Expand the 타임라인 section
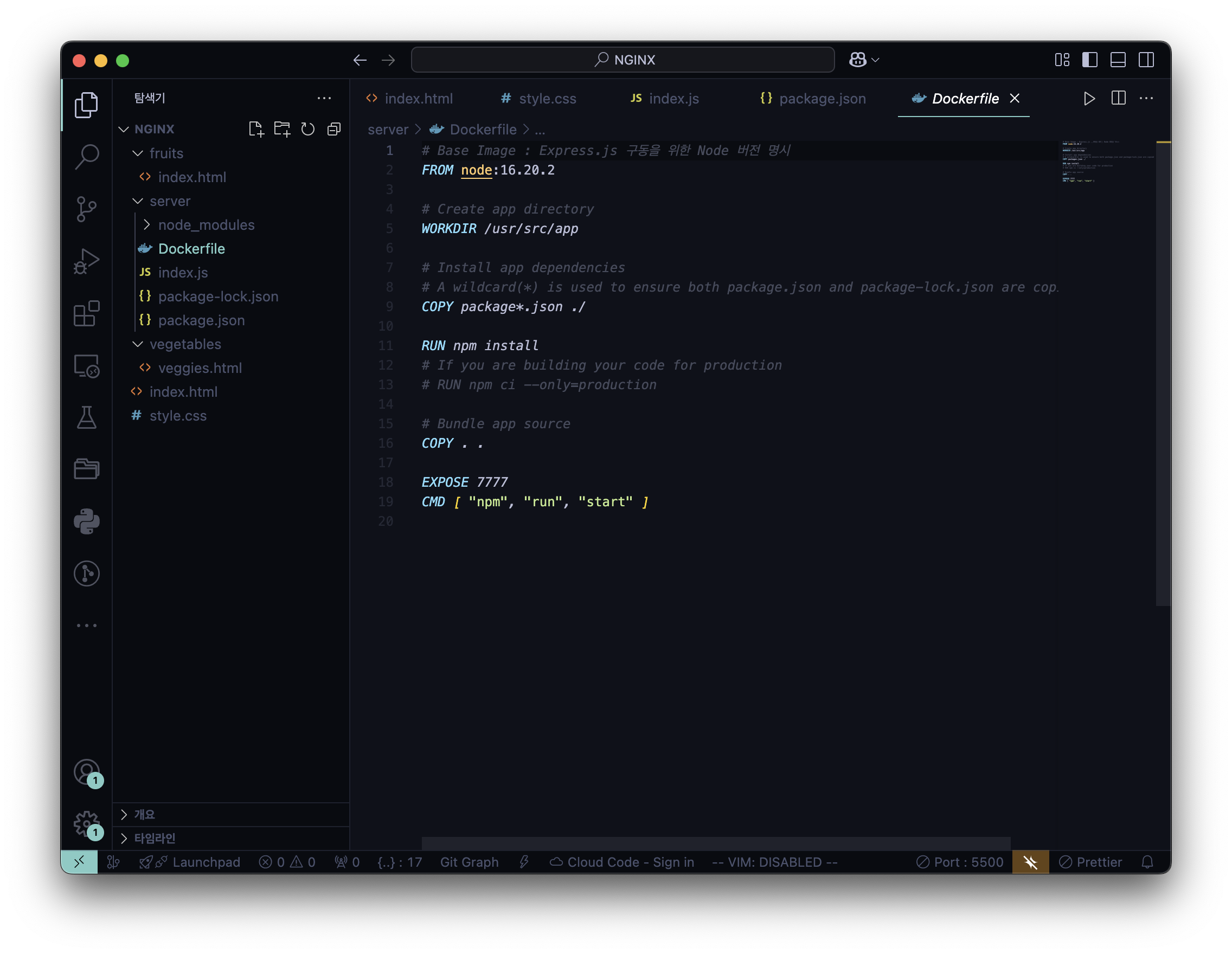Image resolution: width=1232 pixels, height=954 pixels. click(154, 838)
